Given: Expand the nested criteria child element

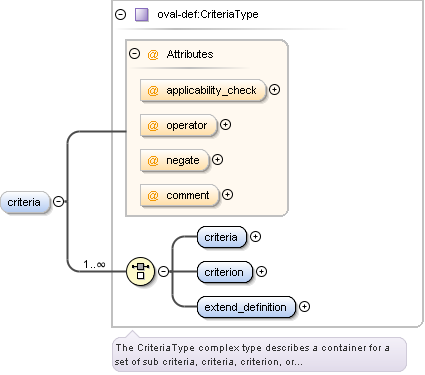Looking at the screenshot, I should click(255, 237).
